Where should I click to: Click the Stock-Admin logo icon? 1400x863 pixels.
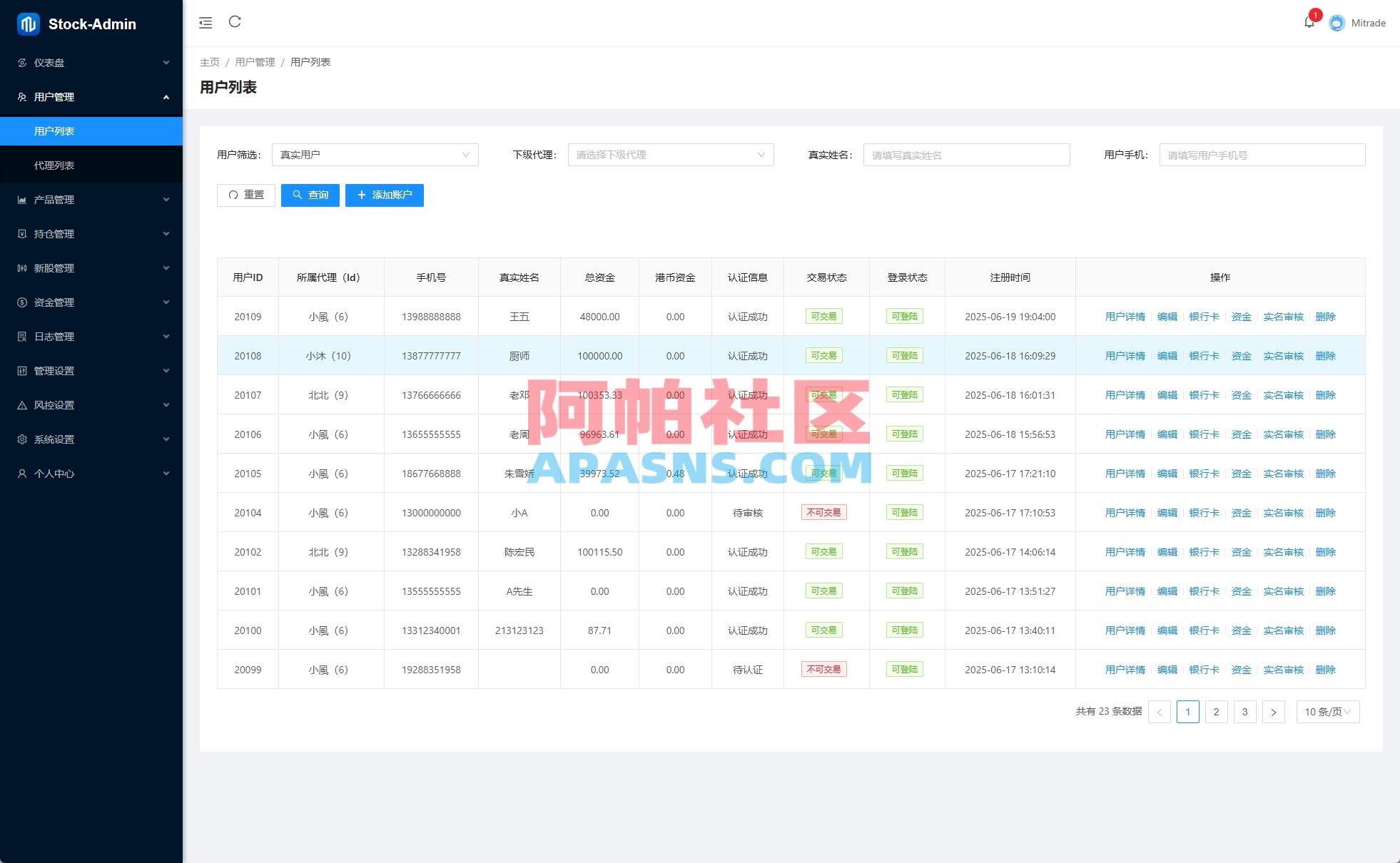click(x=29, y=24)
